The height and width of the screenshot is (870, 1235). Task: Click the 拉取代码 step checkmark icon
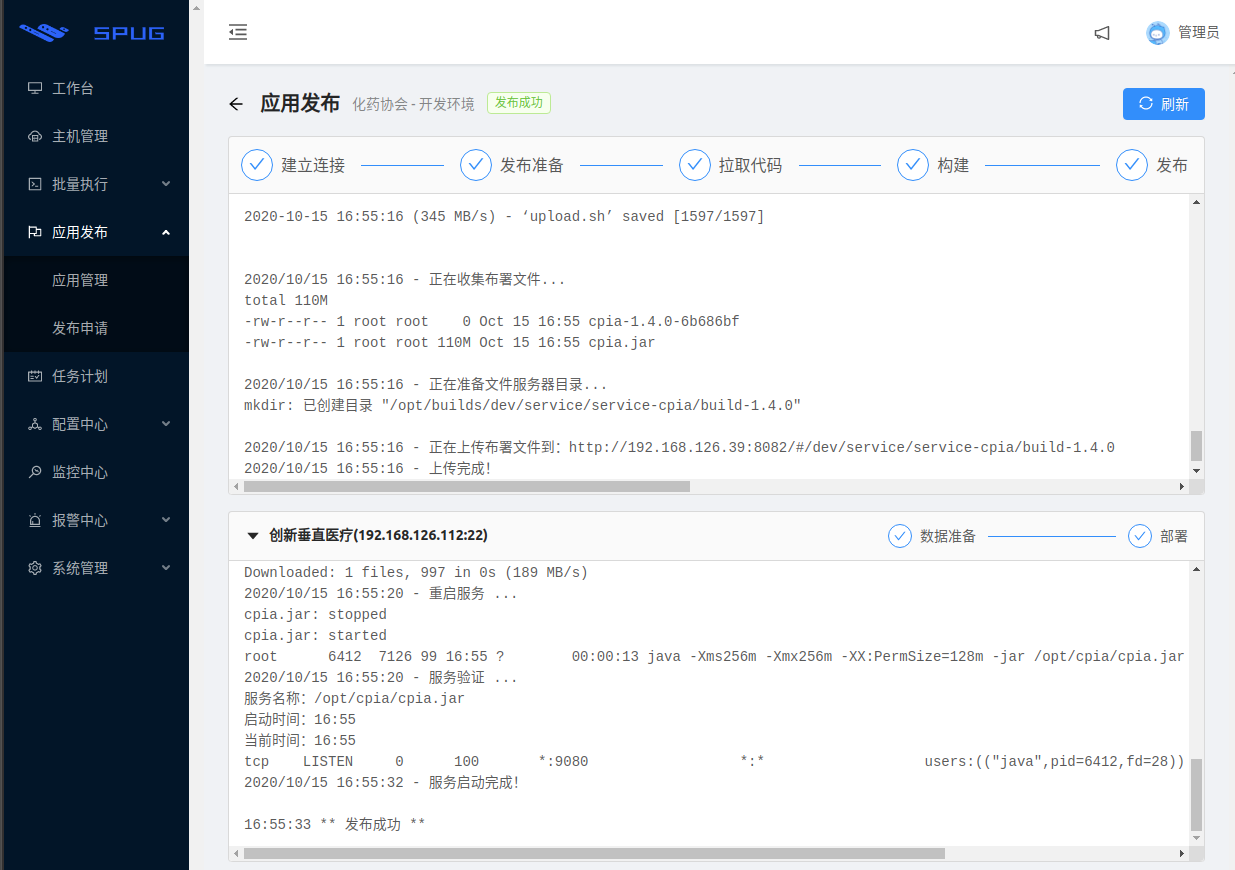[694, 165]
